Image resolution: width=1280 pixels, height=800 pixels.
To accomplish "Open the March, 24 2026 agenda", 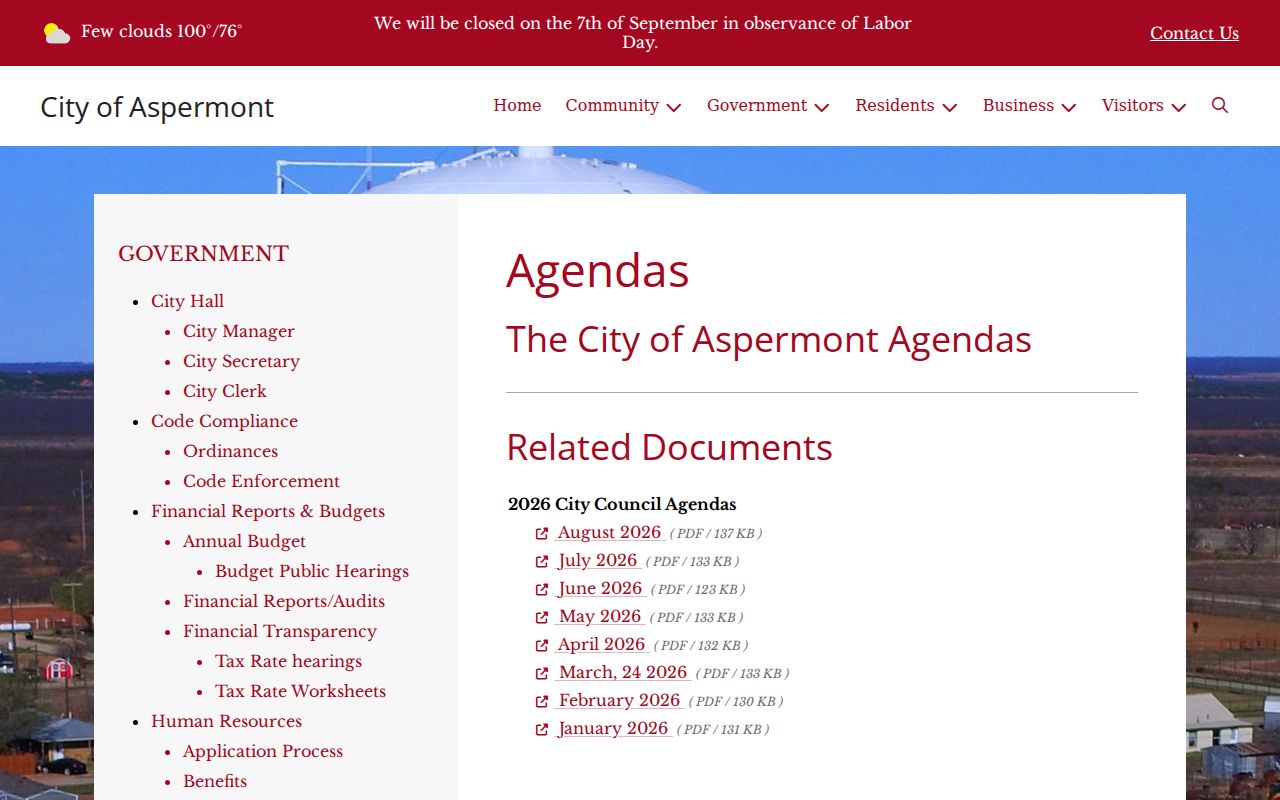I will [x=623, y=673].
